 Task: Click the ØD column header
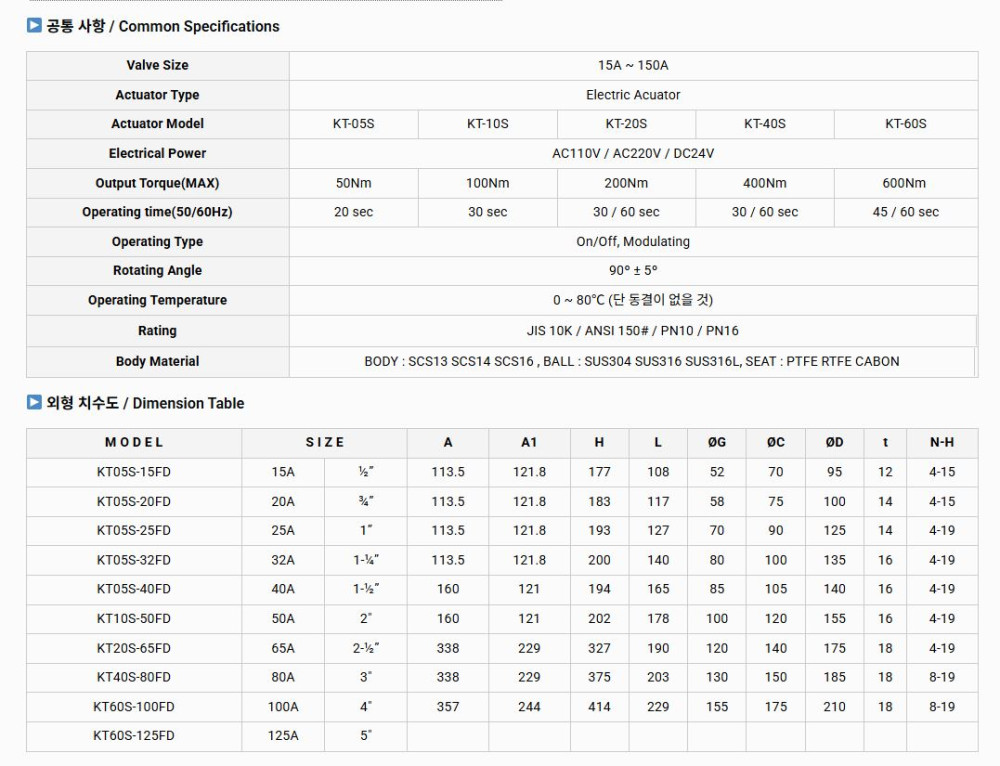(834, 442)
